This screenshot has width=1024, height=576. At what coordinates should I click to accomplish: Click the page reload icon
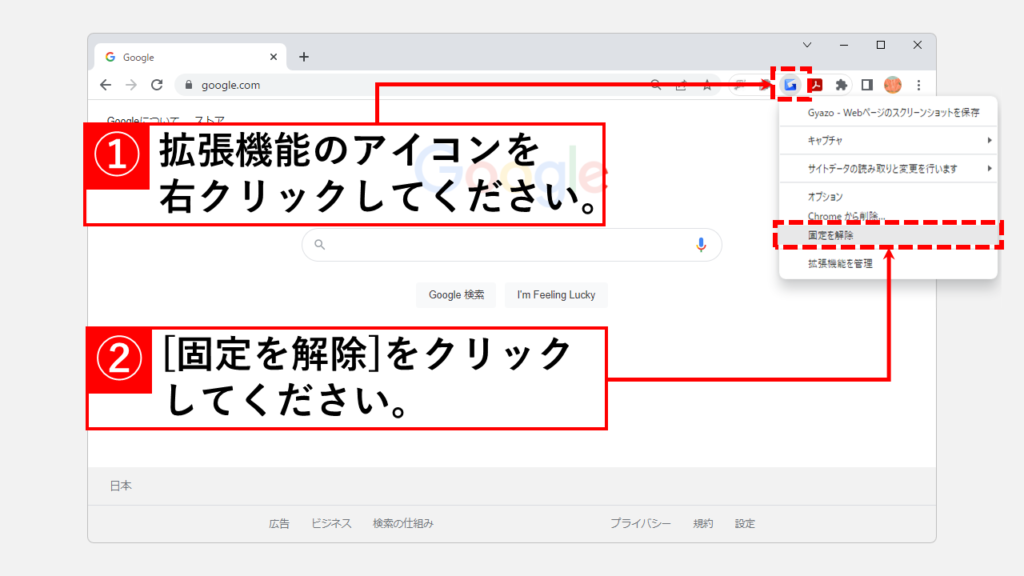coord(157,85)
